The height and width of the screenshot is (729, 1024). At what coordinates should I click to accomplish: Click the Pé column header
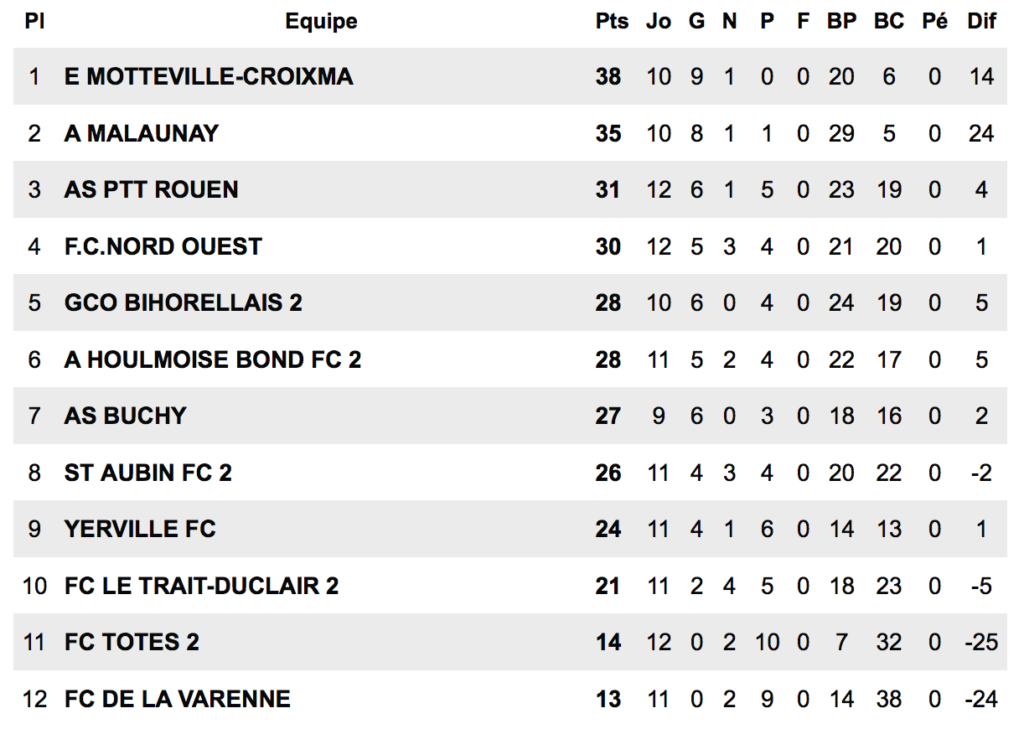[935, 21]
